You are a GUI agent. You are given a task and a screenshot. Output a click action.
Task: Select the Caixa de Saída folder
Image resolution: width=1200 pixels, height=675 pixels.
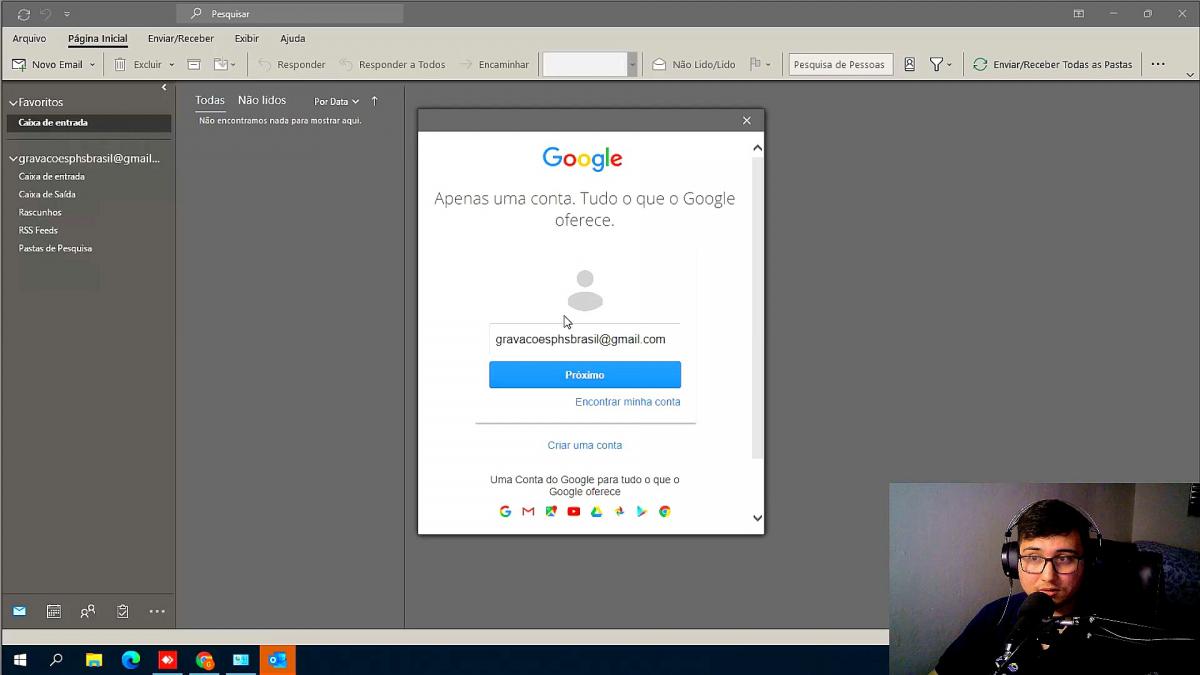(x=47, y=194)
